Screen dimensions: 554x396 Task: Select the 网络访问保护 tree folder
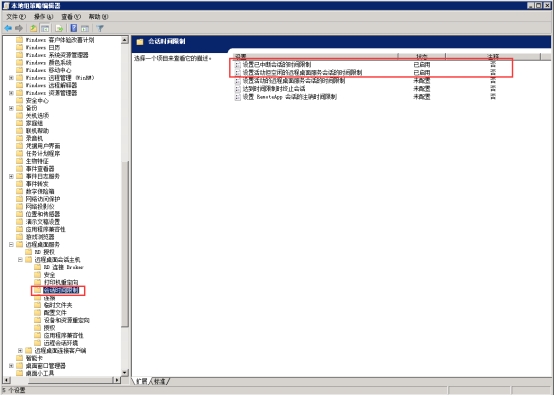(x=43, y=199)
